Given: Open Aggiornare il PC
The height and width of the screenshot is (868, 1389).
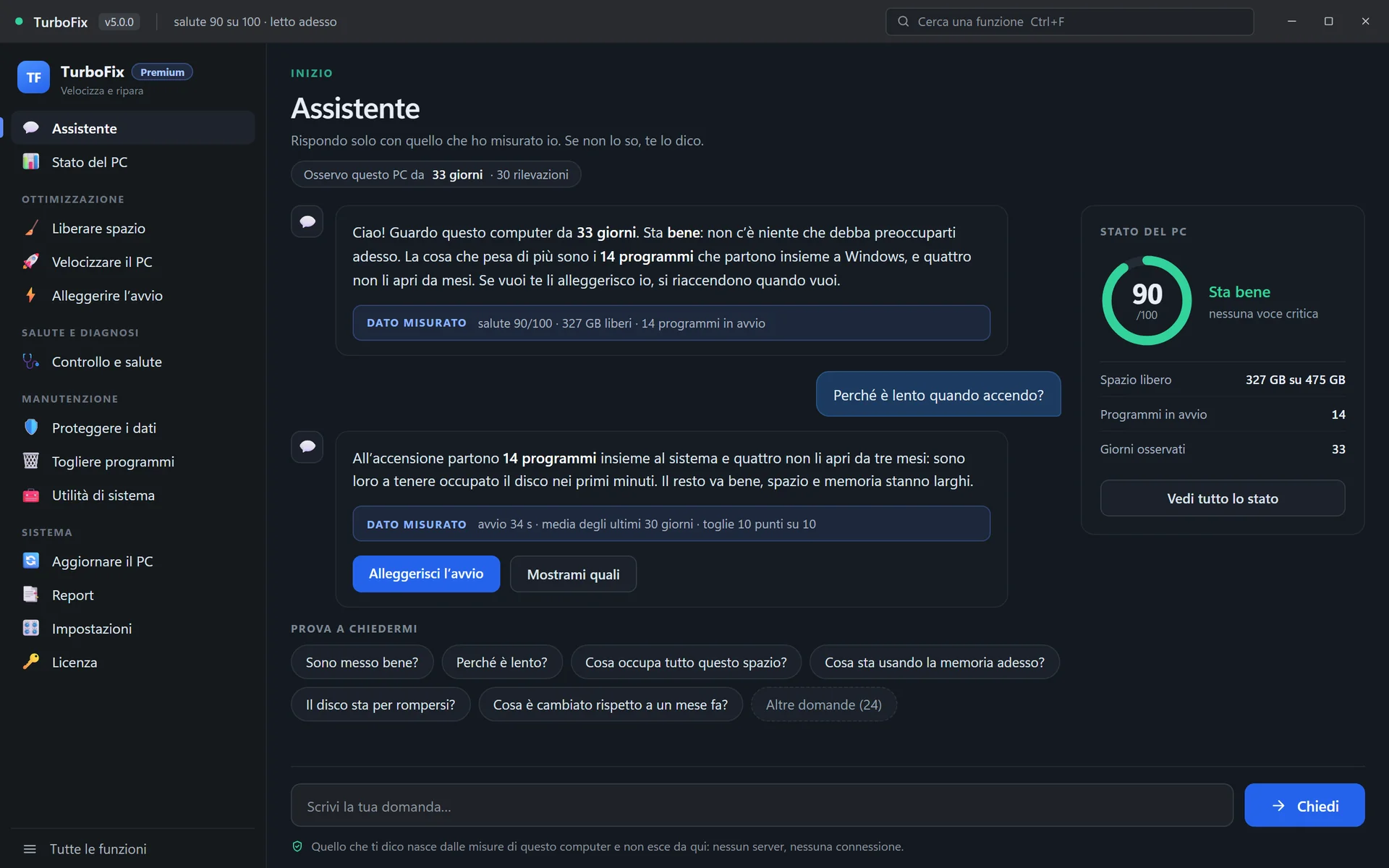Looking at the screenshot, I should [x=133, y=561].
